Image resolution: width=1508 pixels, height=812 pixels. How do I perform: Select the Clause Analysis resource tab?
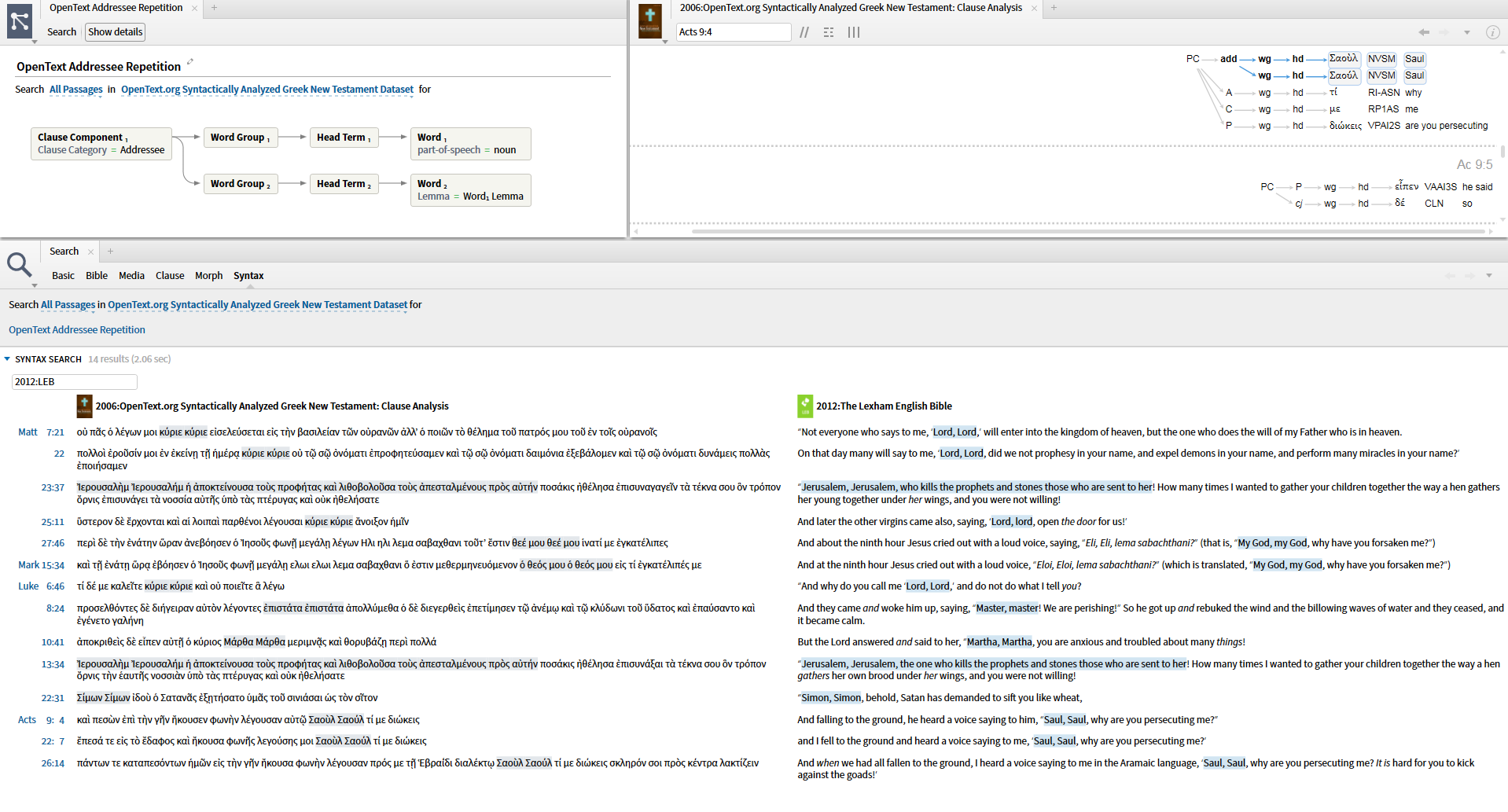coord(851,8)
